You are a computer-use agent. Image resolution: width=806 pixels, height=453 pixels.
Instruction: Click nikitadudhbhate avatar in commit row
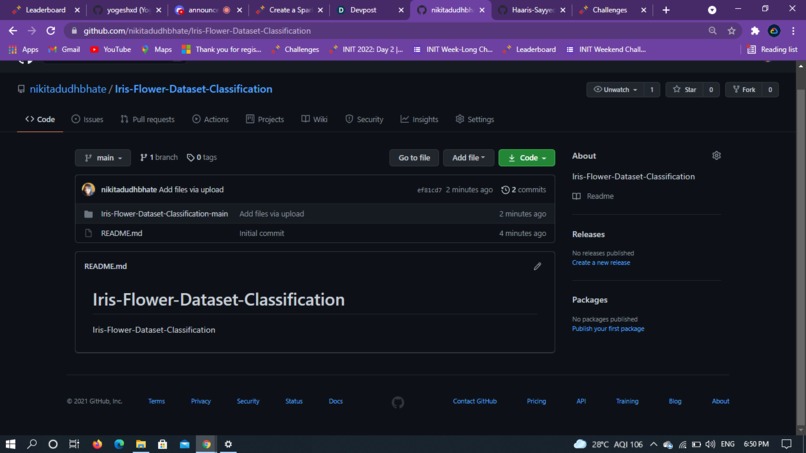pyautogui.click(x=88, y=189)
